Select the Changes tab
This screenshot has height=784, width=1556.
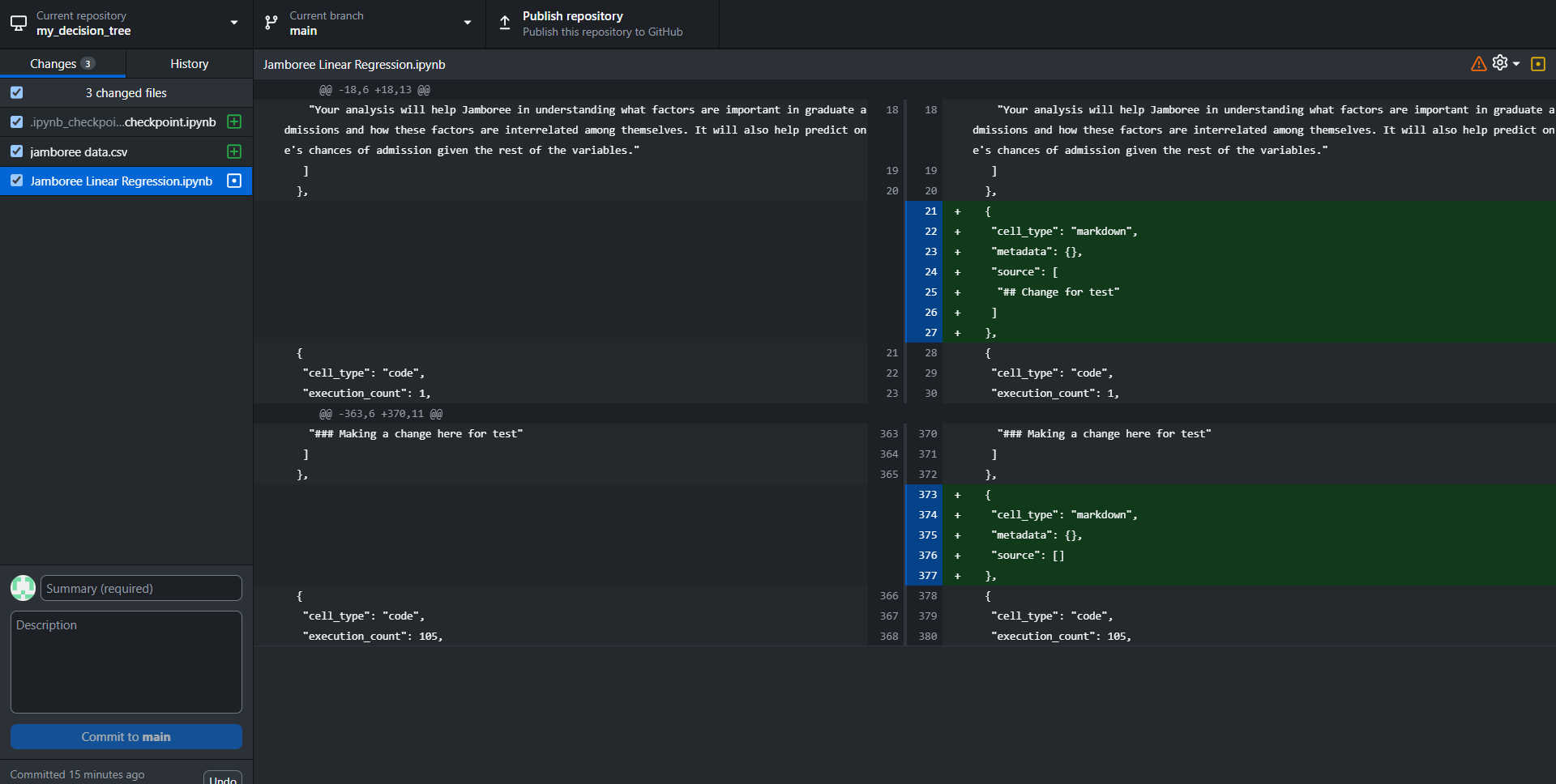click(62, 63)
